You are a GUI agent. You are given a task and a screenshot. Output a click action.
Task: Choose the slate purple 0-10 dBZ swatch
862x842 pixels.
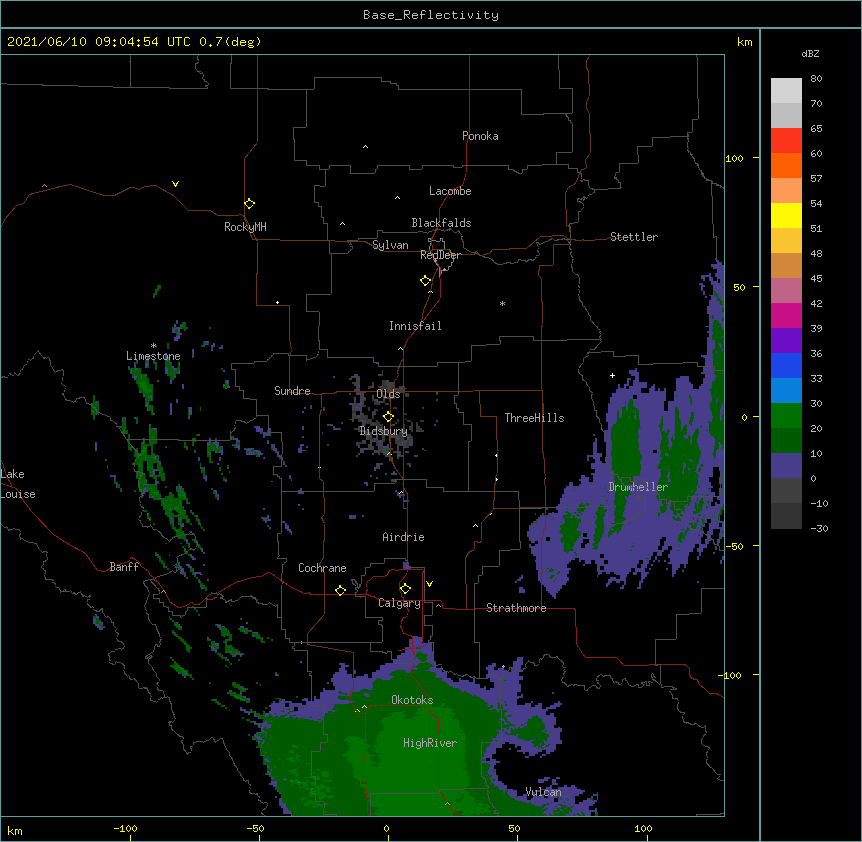(x=786, y=466)
